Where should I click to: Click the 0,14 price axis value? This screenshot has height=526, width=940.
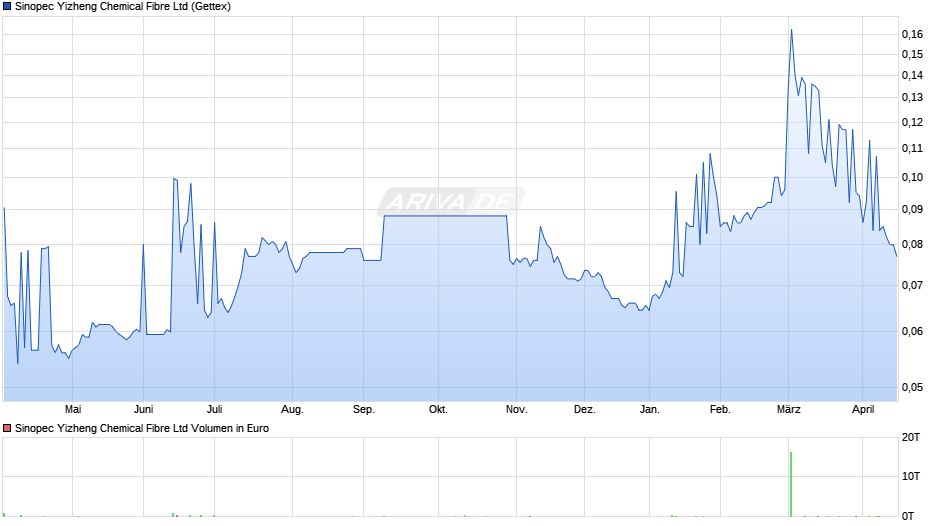[x=912, y=76]
